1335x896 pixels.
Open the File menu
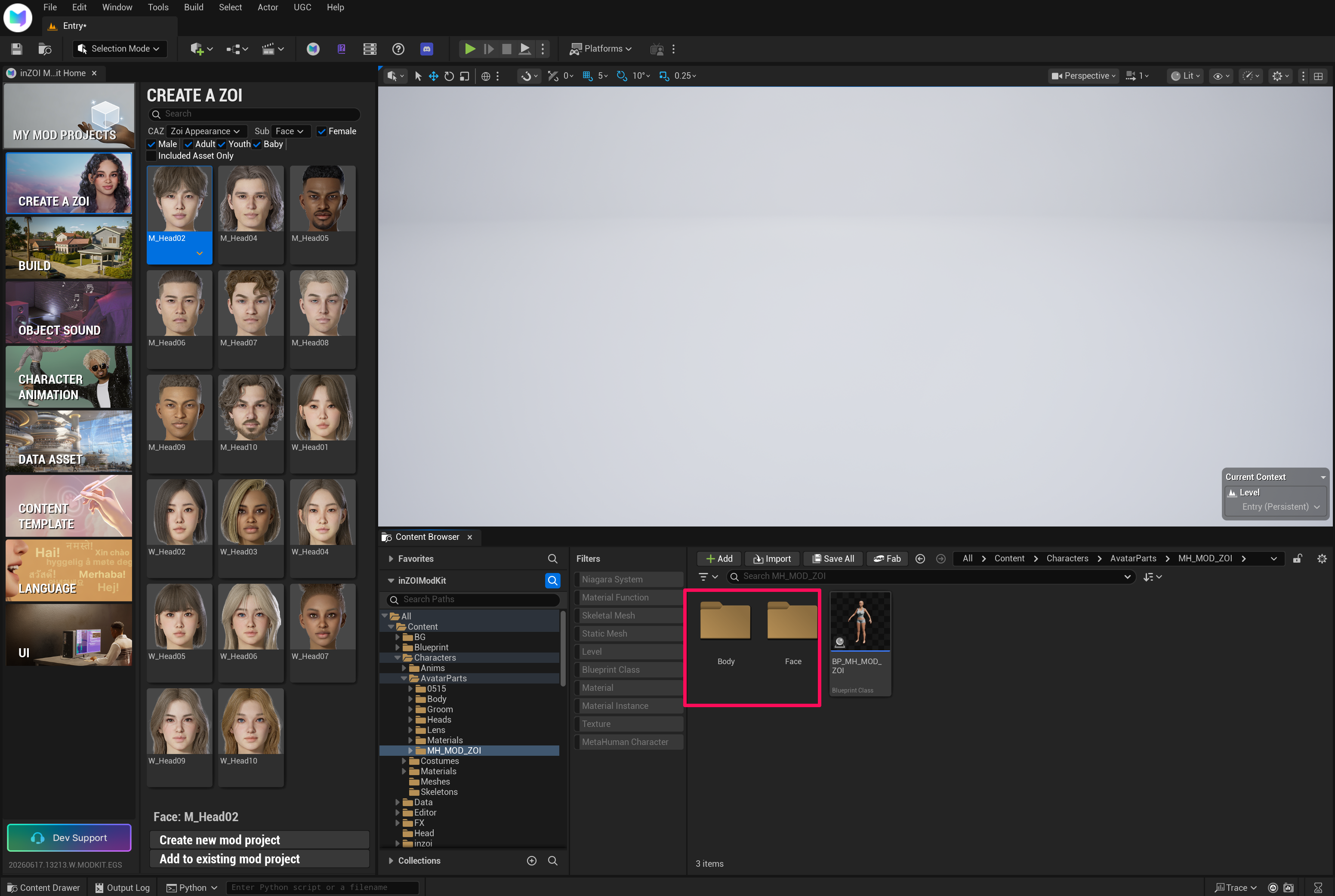click(50, 7)
